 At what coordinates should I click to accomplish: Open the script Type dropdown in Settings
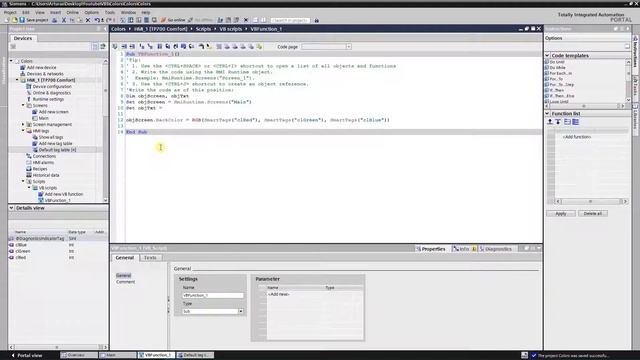point(240,311)
